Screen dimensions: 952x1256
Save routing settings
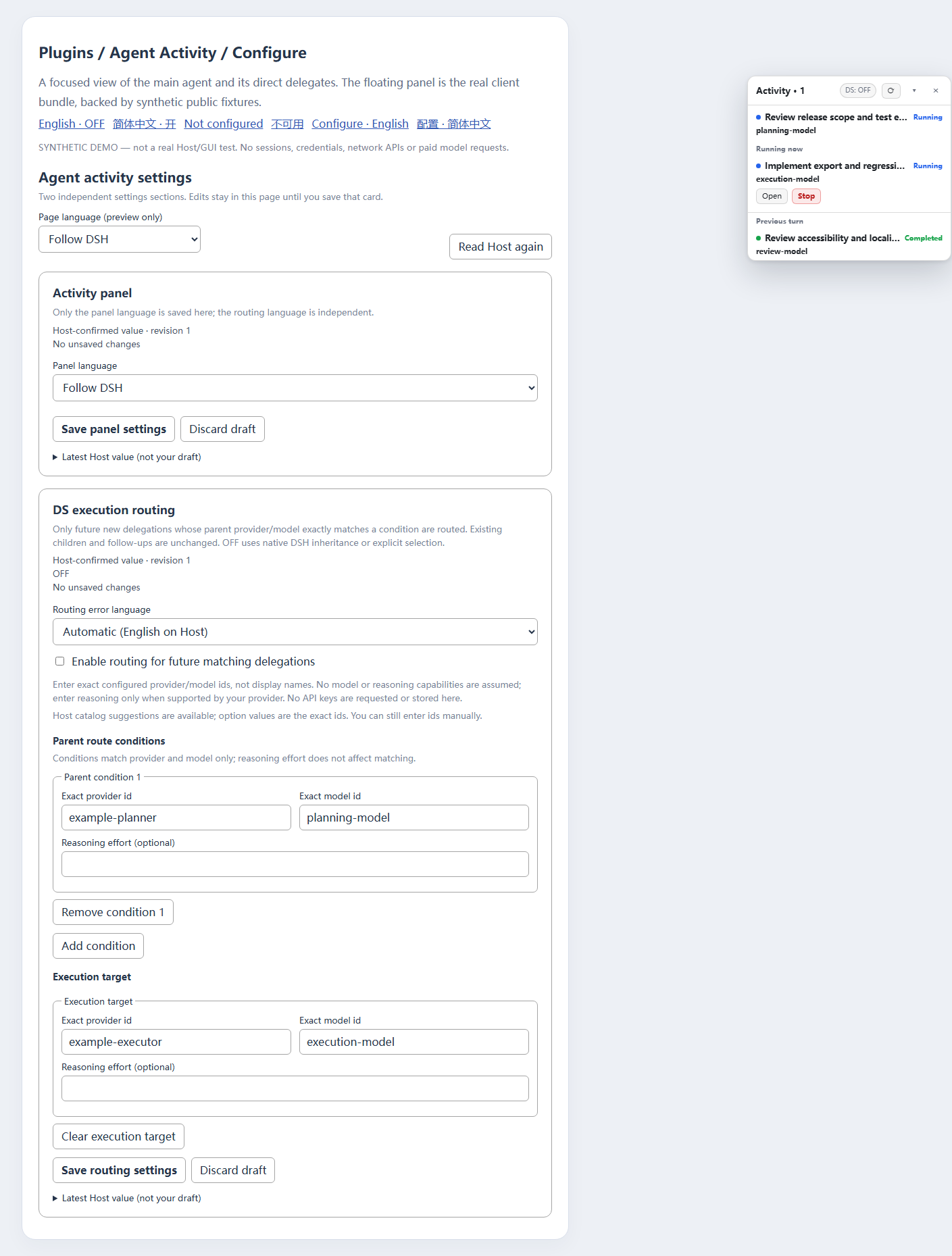click(x=119, y=1170)
